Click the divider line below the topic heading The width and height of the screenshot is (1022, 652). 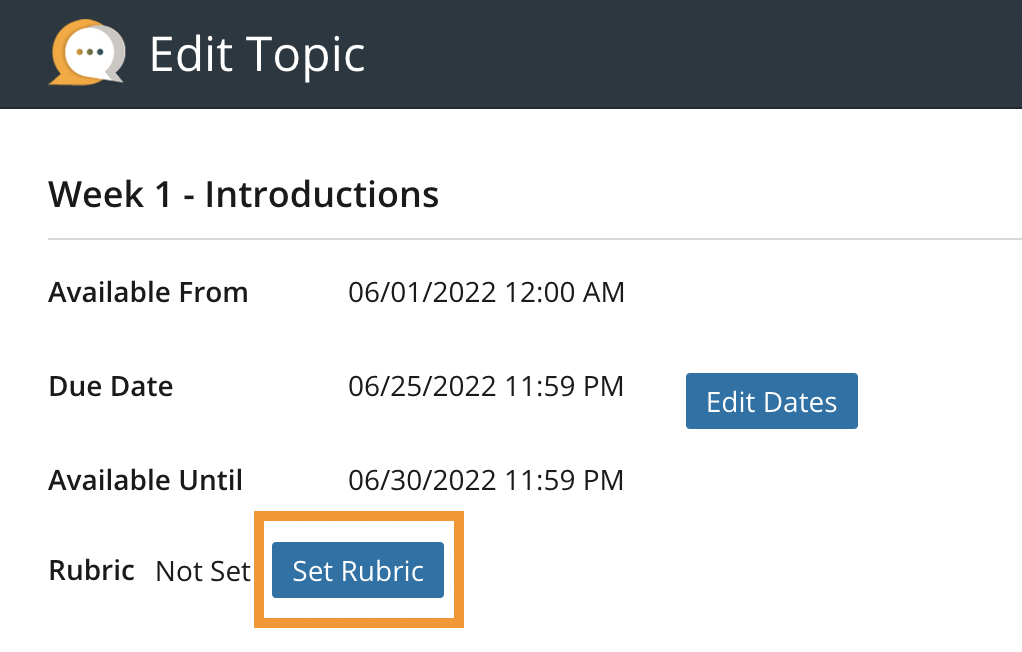[534, 240]
